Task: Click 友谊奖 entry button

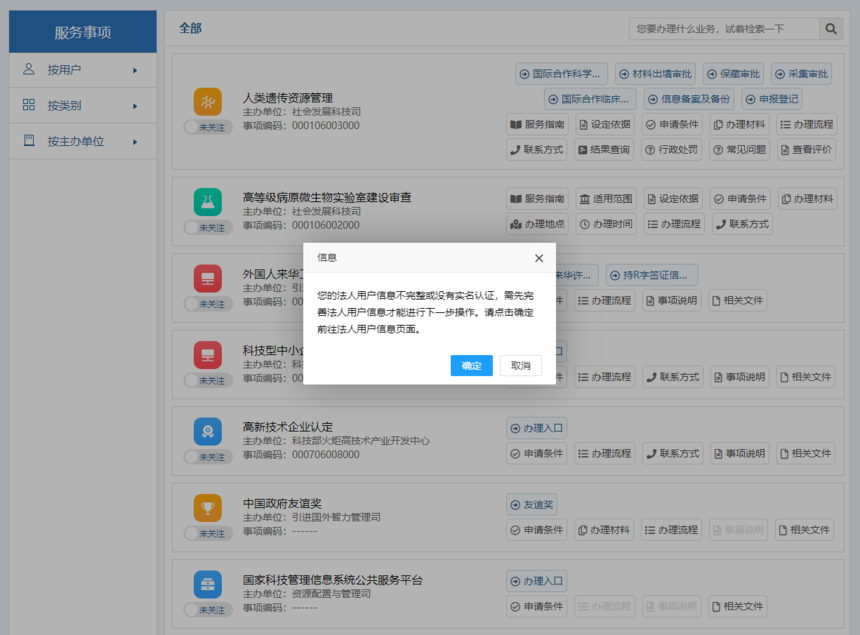Action: point(531,504)
